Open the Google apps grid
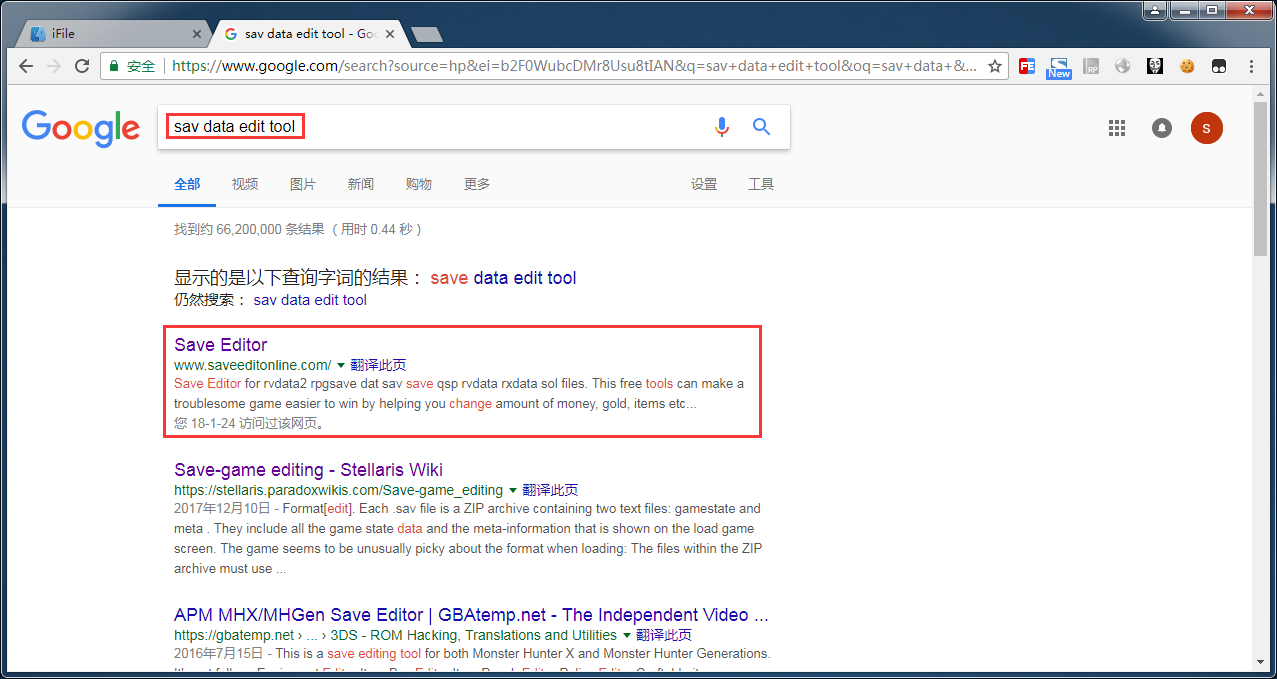The image size is (1277, 679). [1117, 128]
